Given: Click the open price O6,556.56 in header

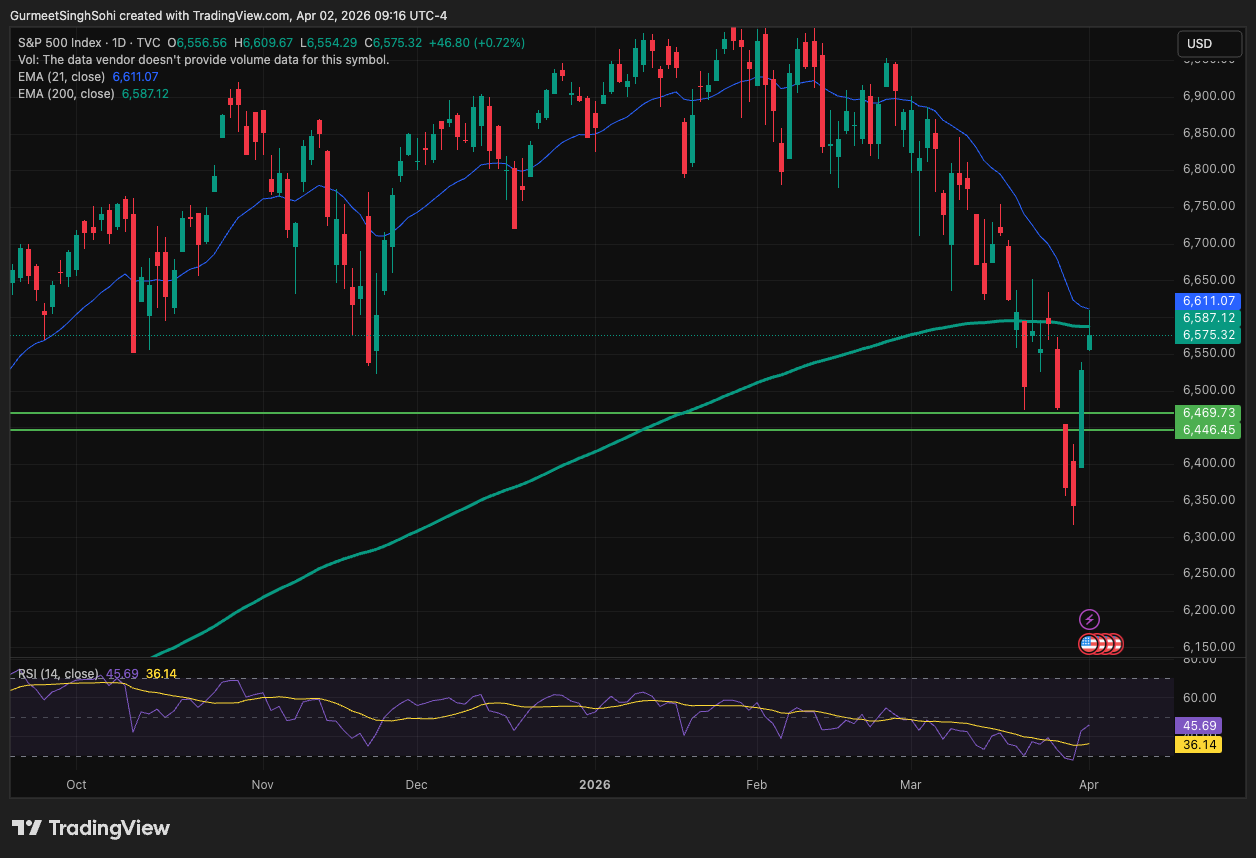Looking at the screenshot, I should 197,43.
